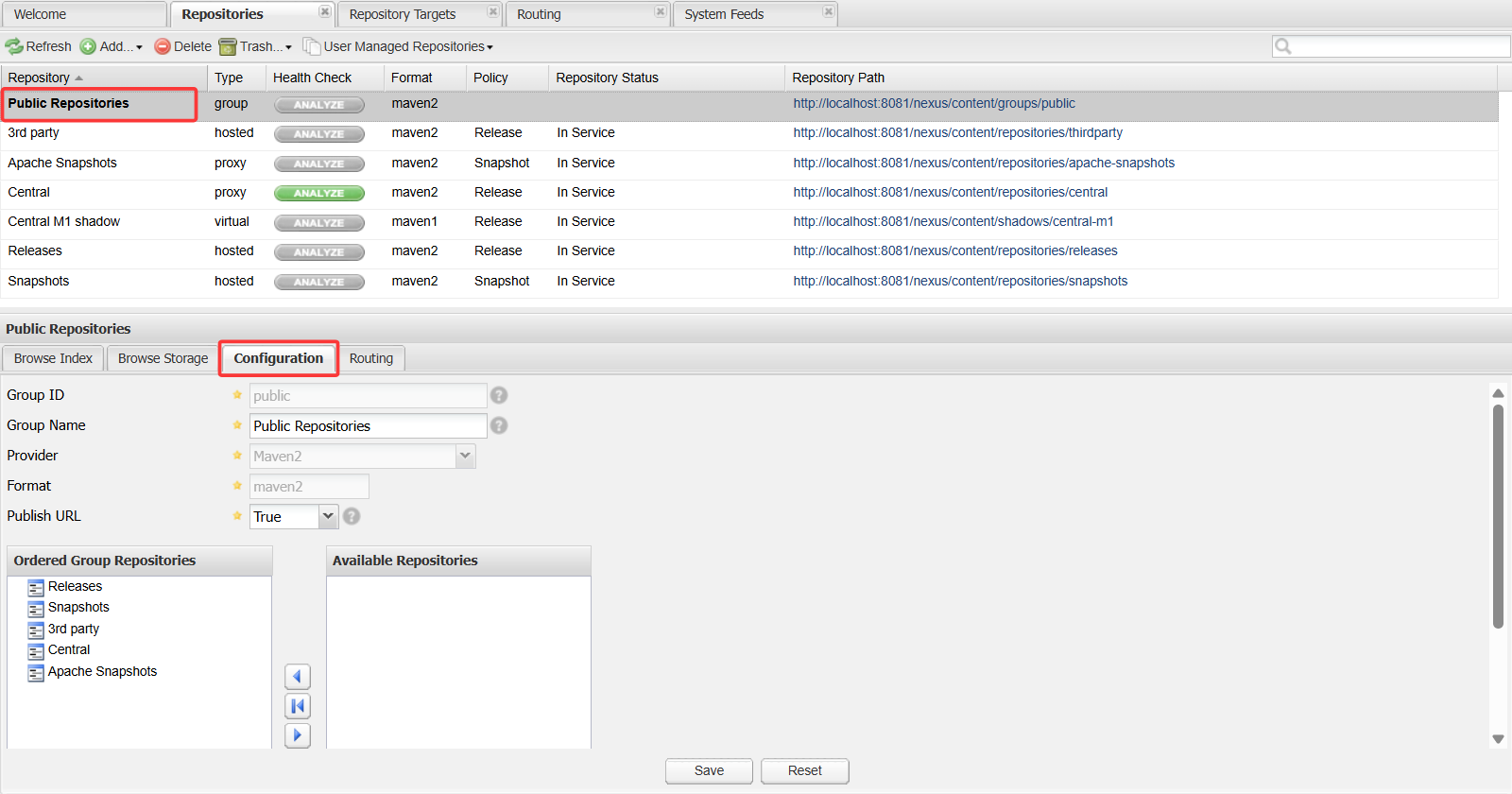Image resolution: width=1512 pixels, height=794 pixels.
Task: Edit the Group Name text field
Action: pyautogui.click(x=369, y=426)
